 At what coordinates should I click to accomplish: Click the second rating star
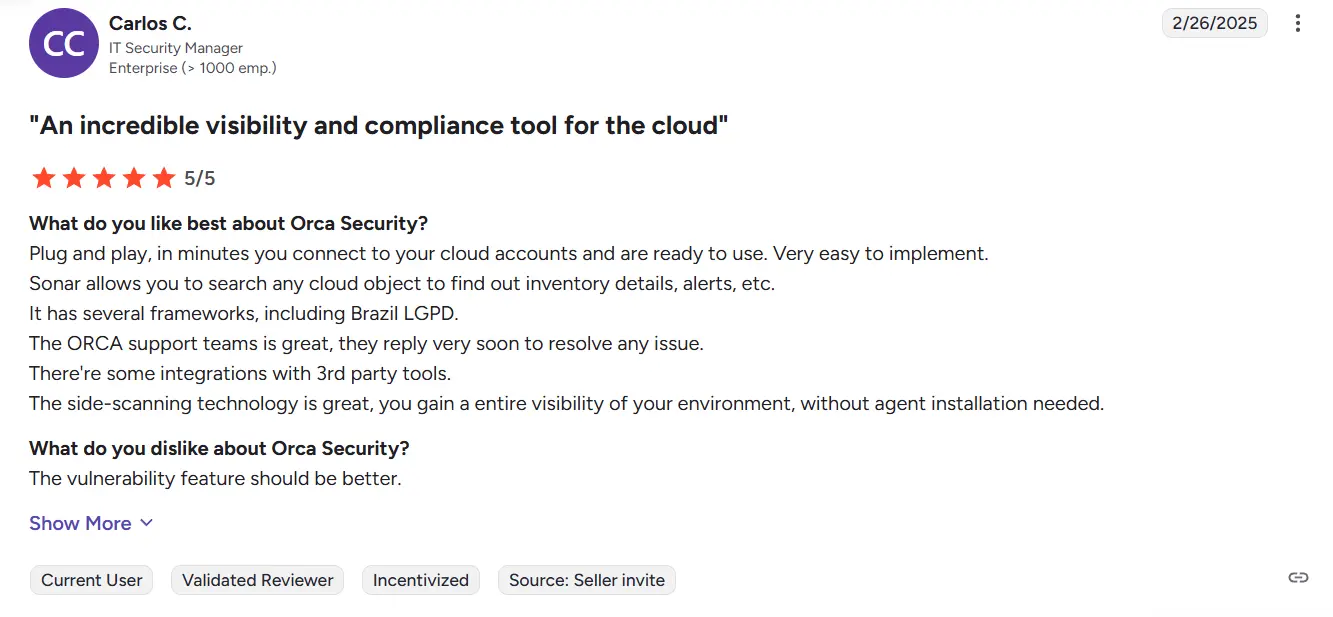[74, 178]
